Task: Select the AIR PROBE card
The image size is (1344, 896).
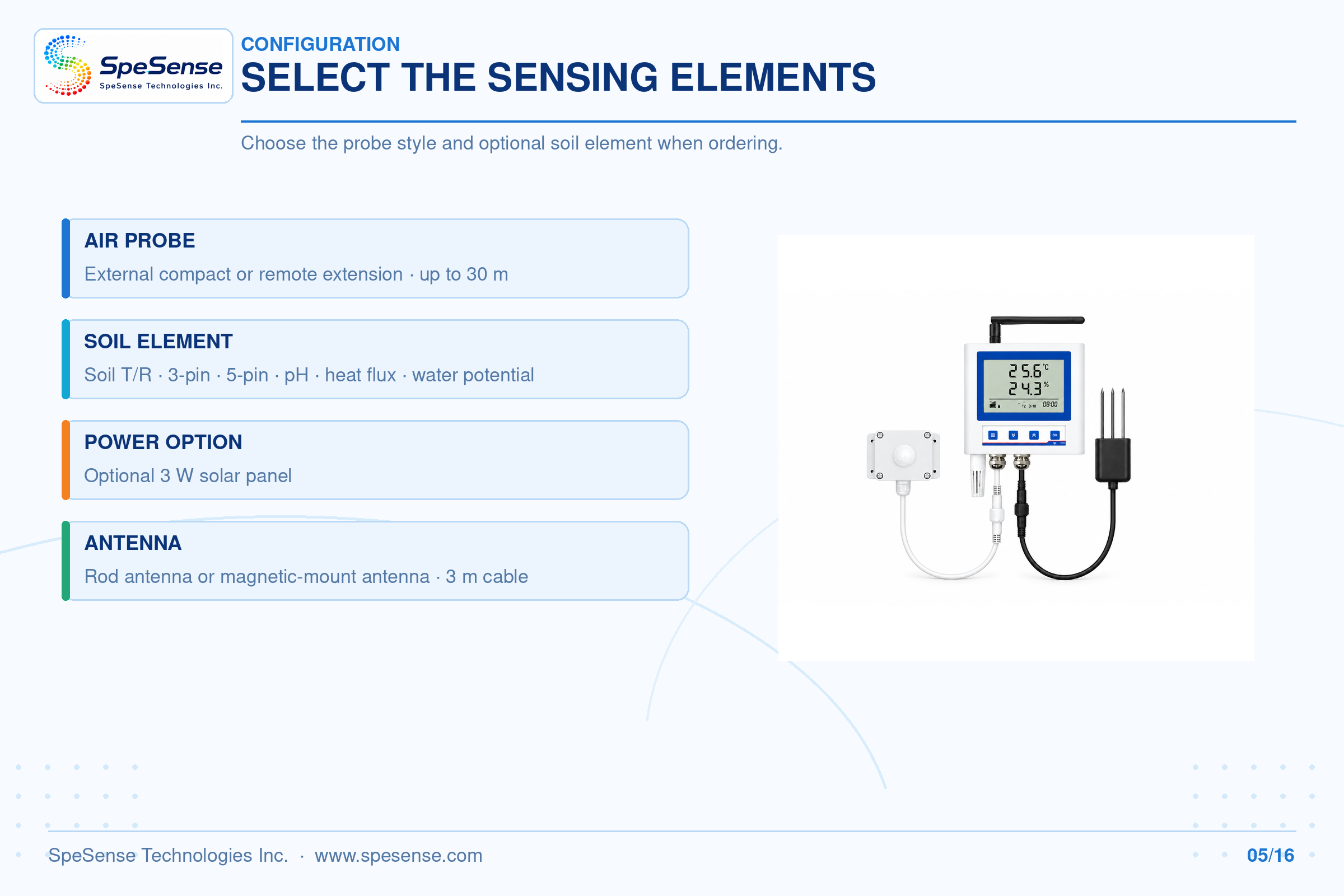Action: coord(375,258)
